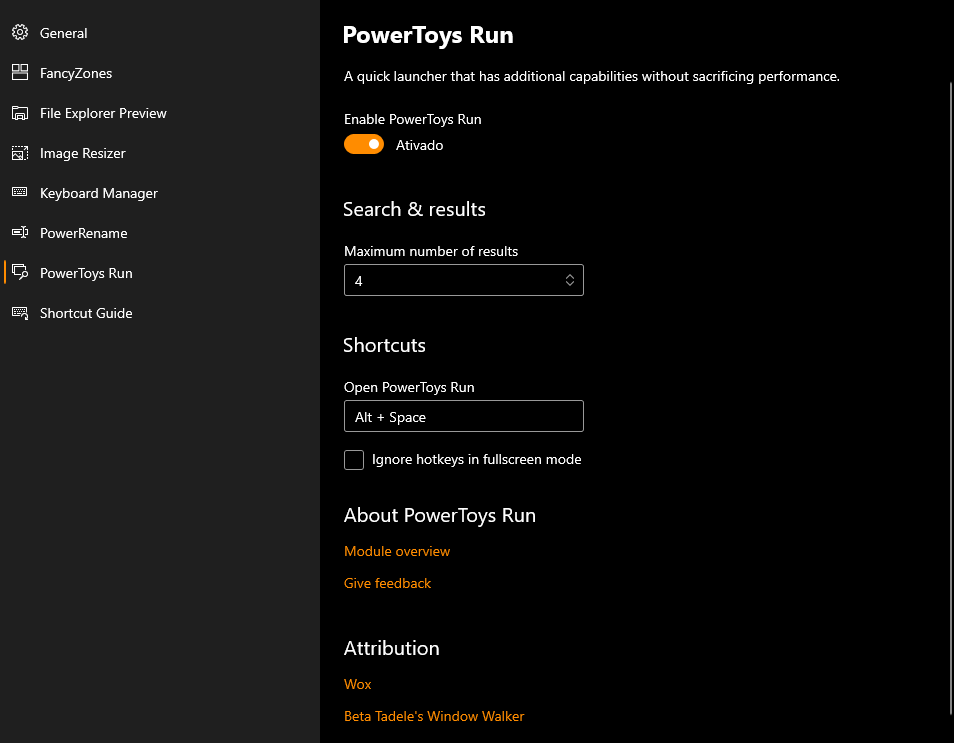Open Beta Tadele's Window Walker link
The image size is (954, 743).
tap(434, 716)
